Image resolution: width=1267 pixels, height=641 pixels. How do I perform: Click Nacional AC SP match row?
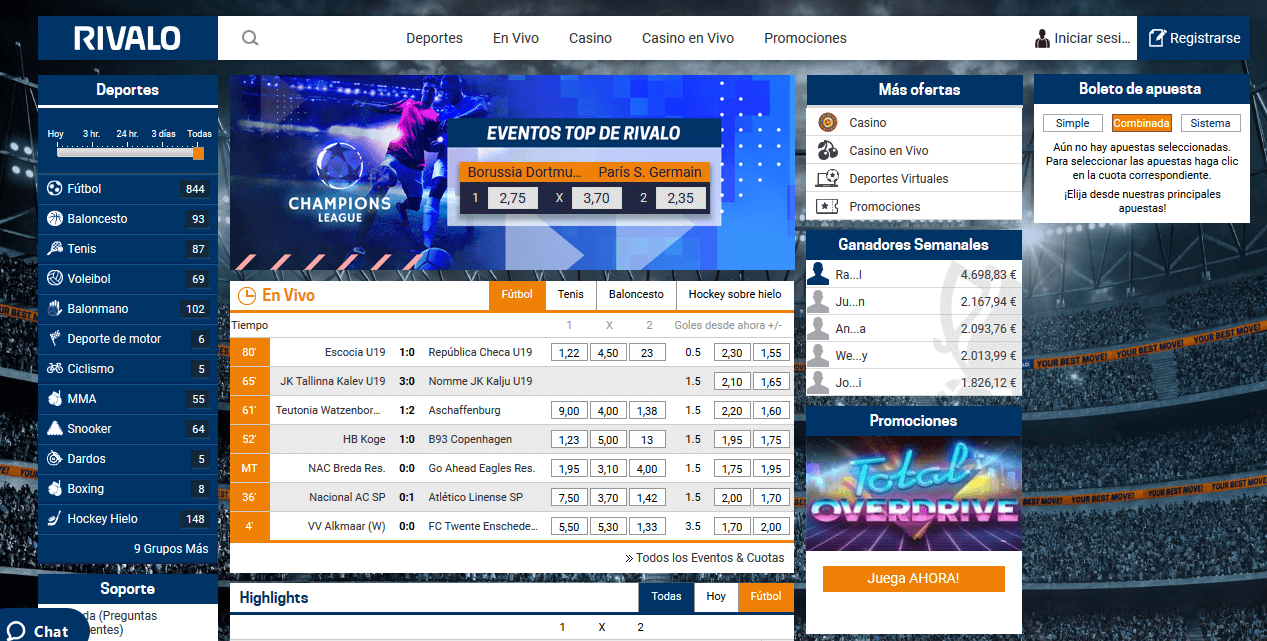pos(512,497)
